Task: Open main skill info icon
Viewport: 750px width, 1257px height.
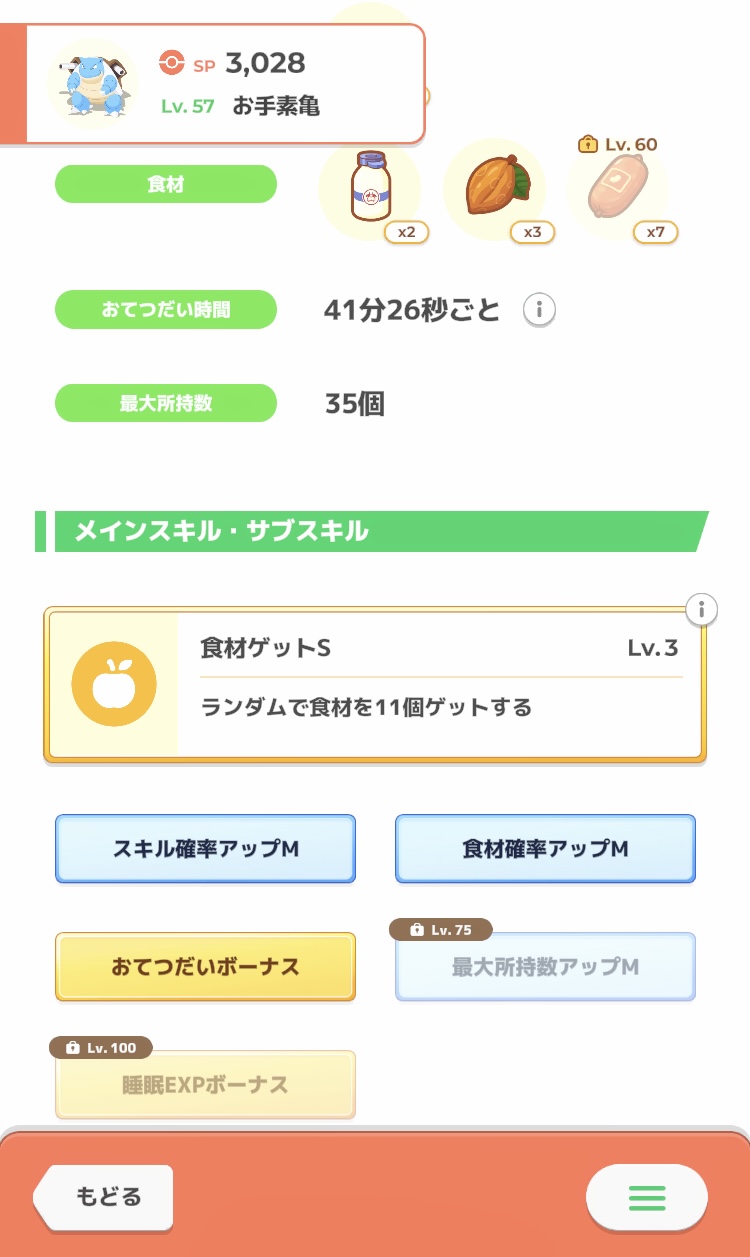Action: (x=702, y=609)
